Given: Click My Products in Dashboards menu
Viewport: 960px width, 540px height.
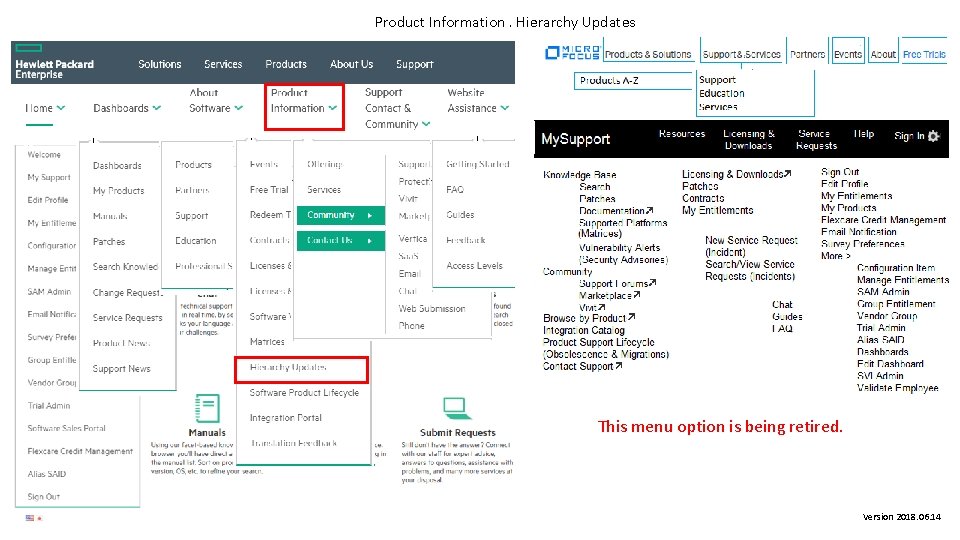Looking at the screenshot, I should tap(118, 190).
